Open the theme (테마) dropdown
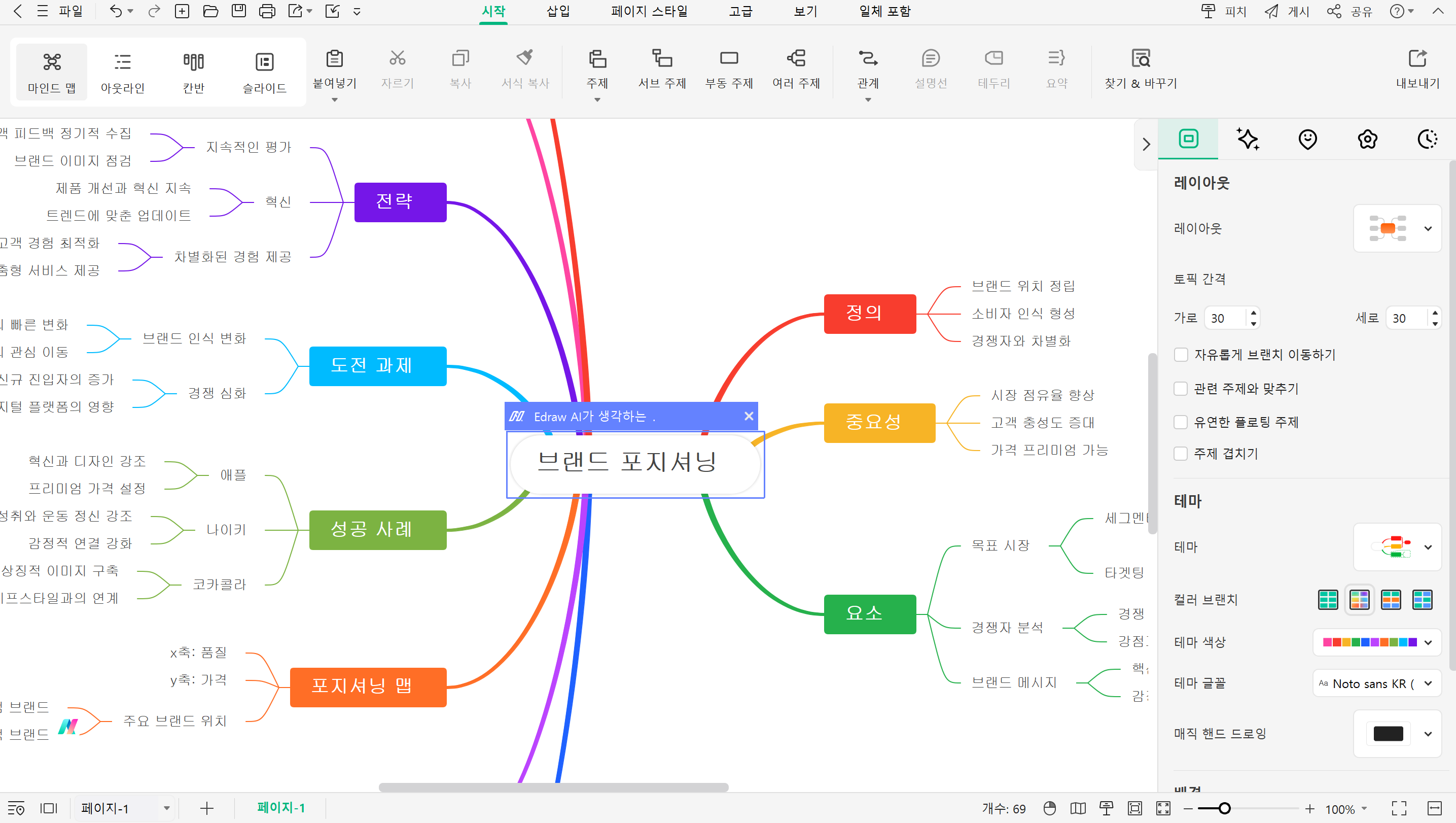The width and height of the screenshot is (1456, 823). point(1397,547)
